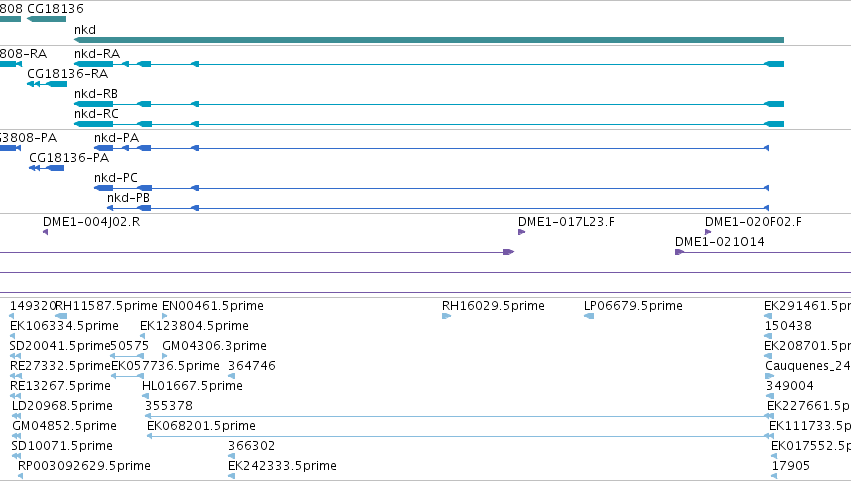Select the nkd gene bar
The width and height of the screenshot is (851, 481).
(x=429, y=40)
